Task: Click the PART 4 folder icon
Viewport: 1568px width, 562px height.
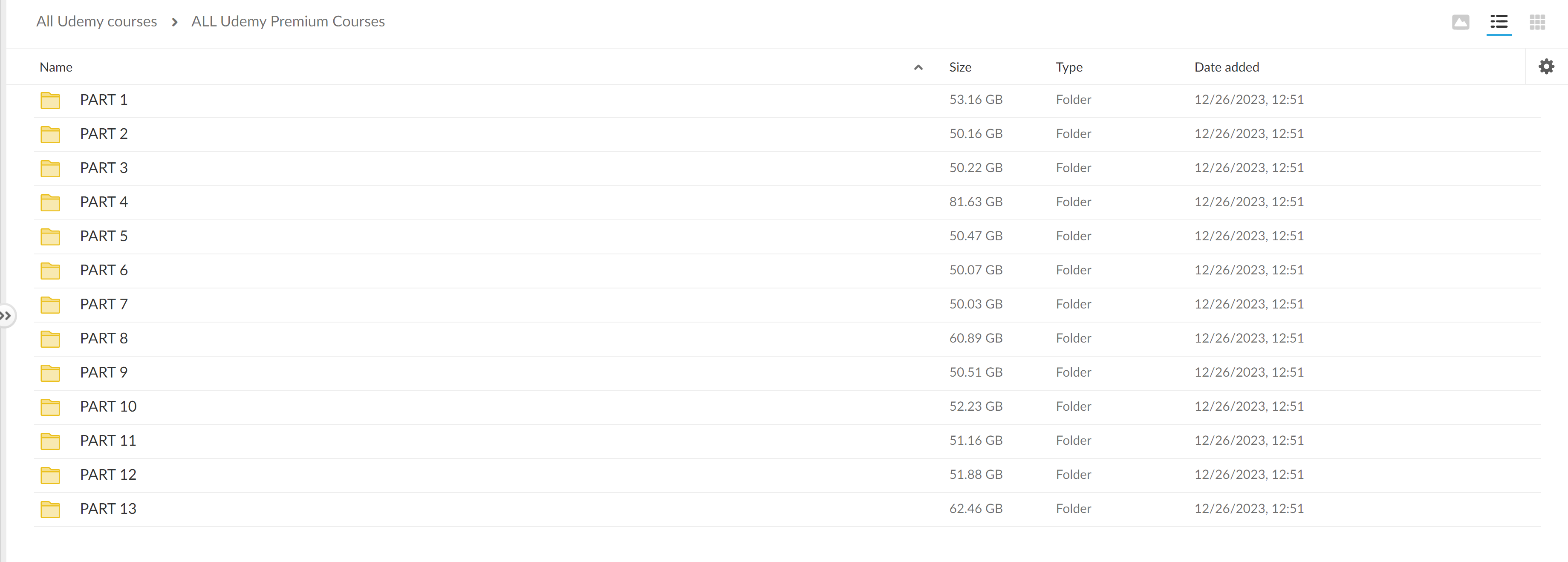Action: (50, 202)
